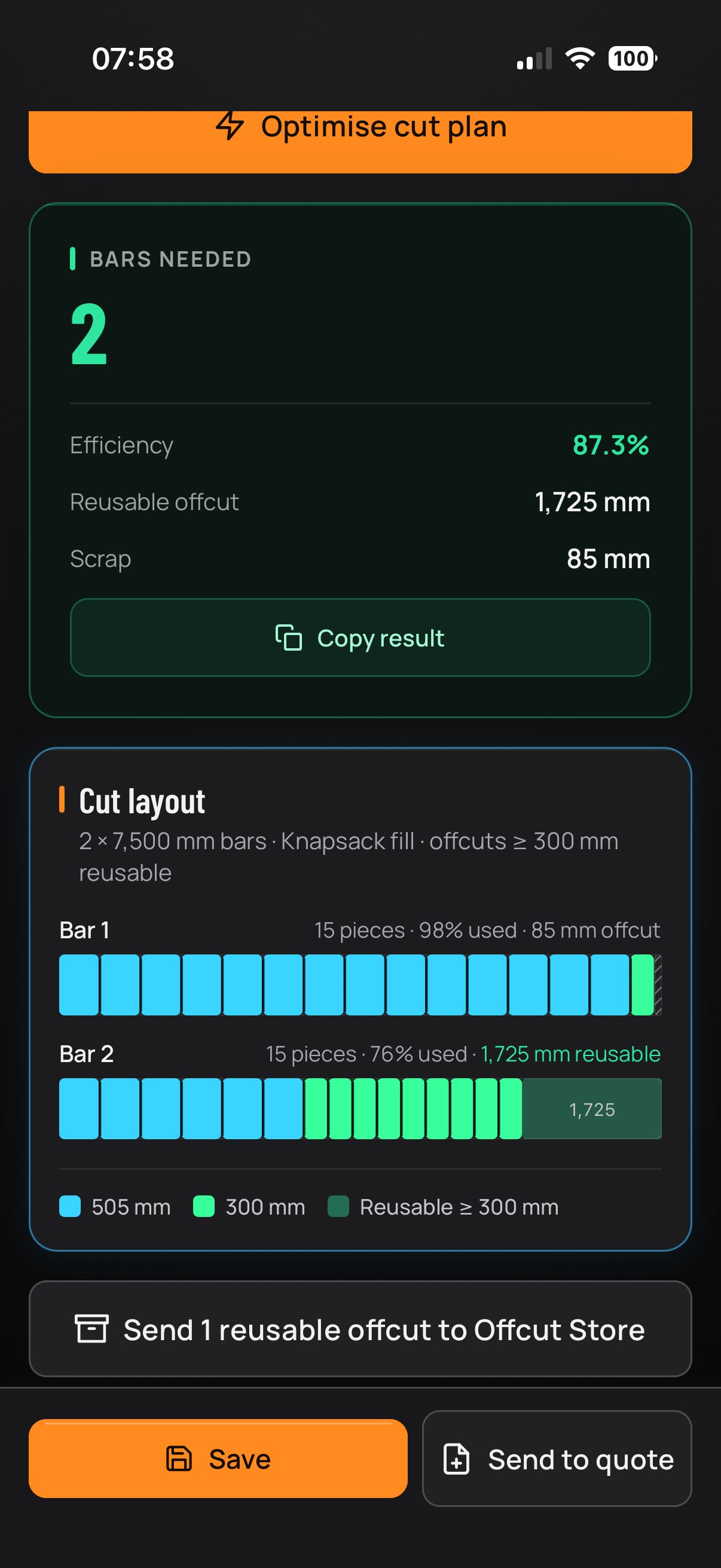Save the cut plan
The width and height of the screenshot is (721, 1568).
(218, 1459)
